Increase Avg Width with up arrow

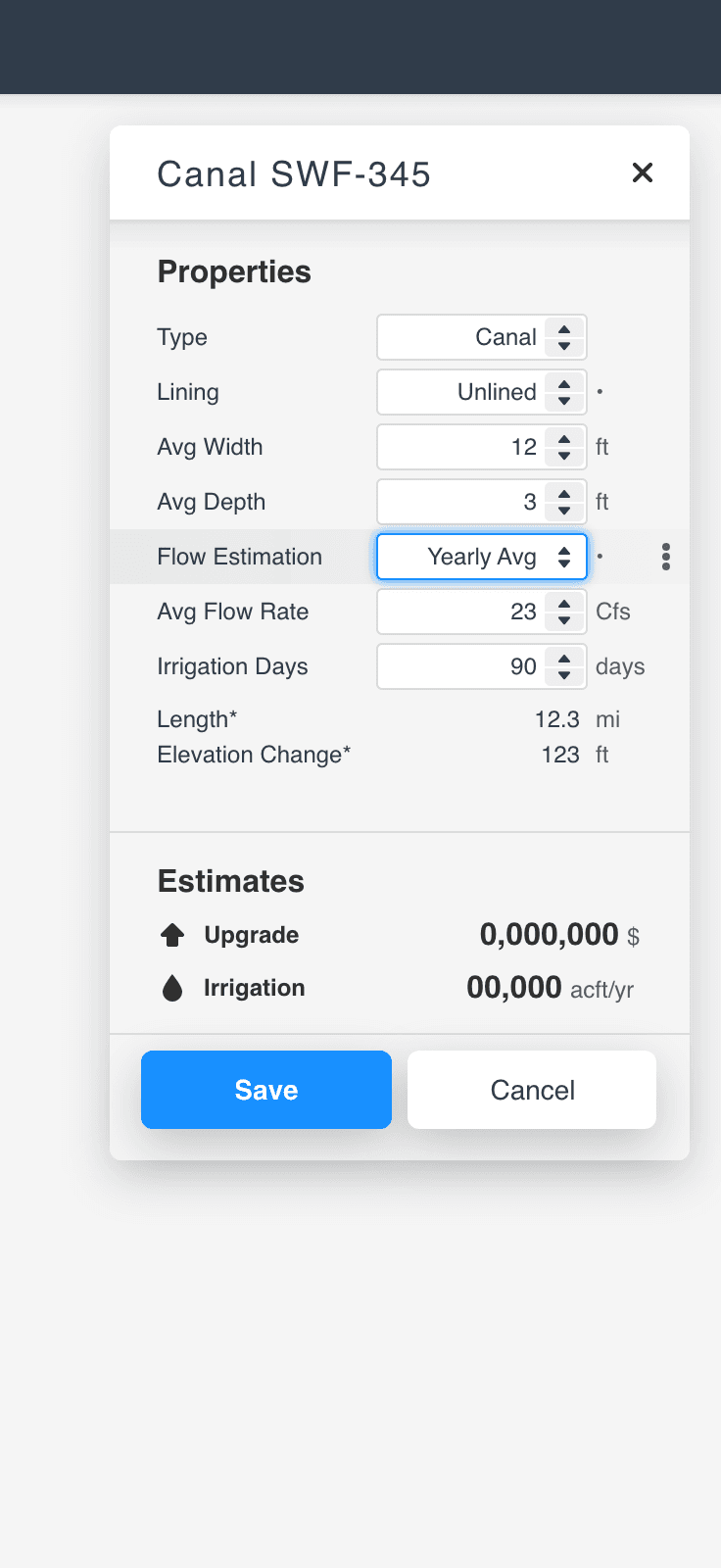click(564, 439)
